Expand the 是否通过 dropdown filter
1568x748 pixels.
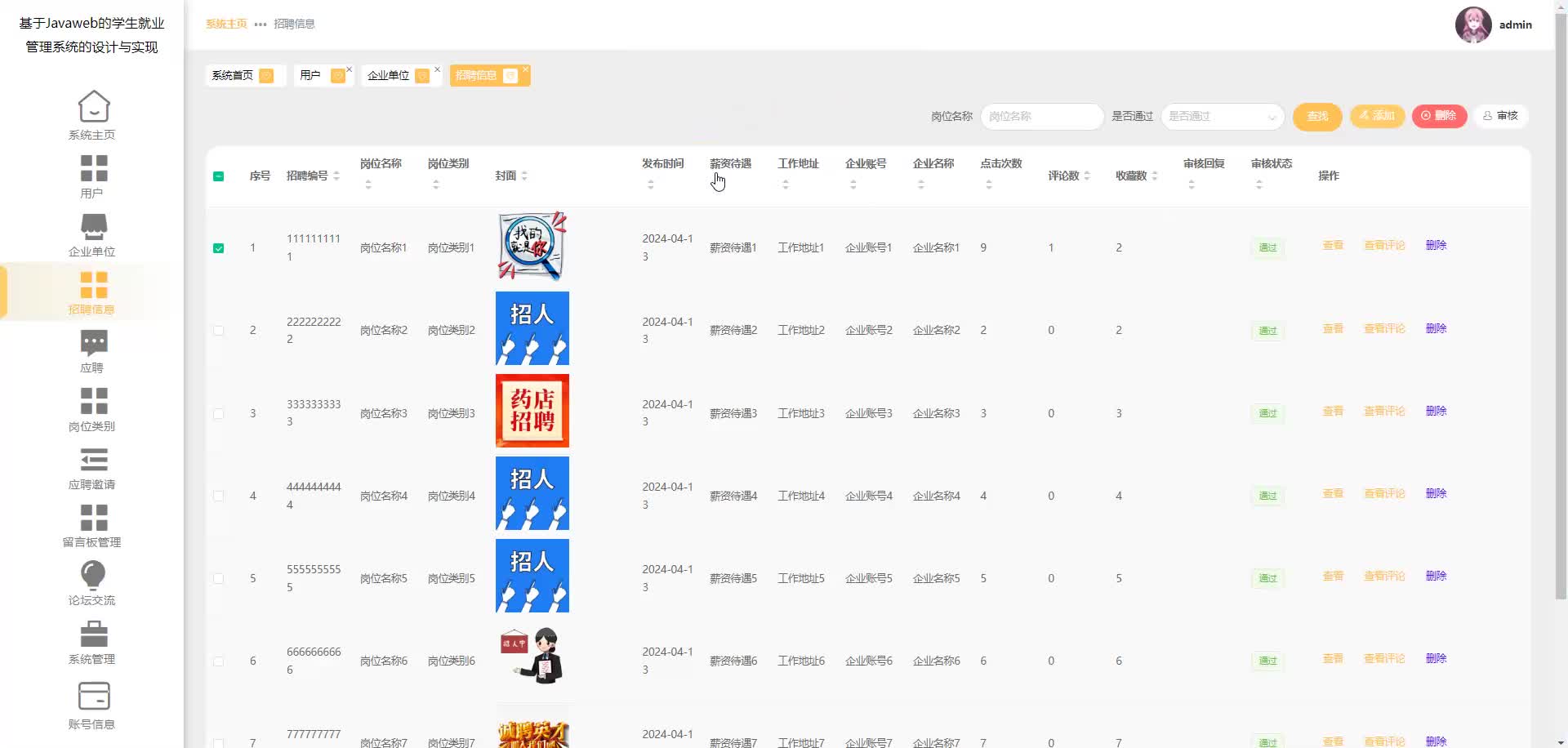pos(1222,117)
